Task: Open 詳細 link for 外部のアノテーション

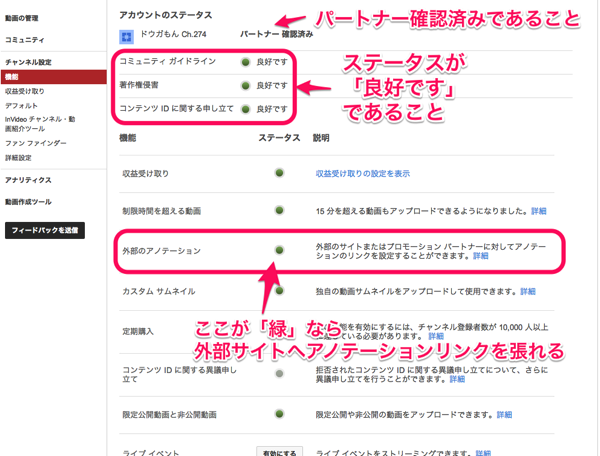Action: click(x=480, y=256)
